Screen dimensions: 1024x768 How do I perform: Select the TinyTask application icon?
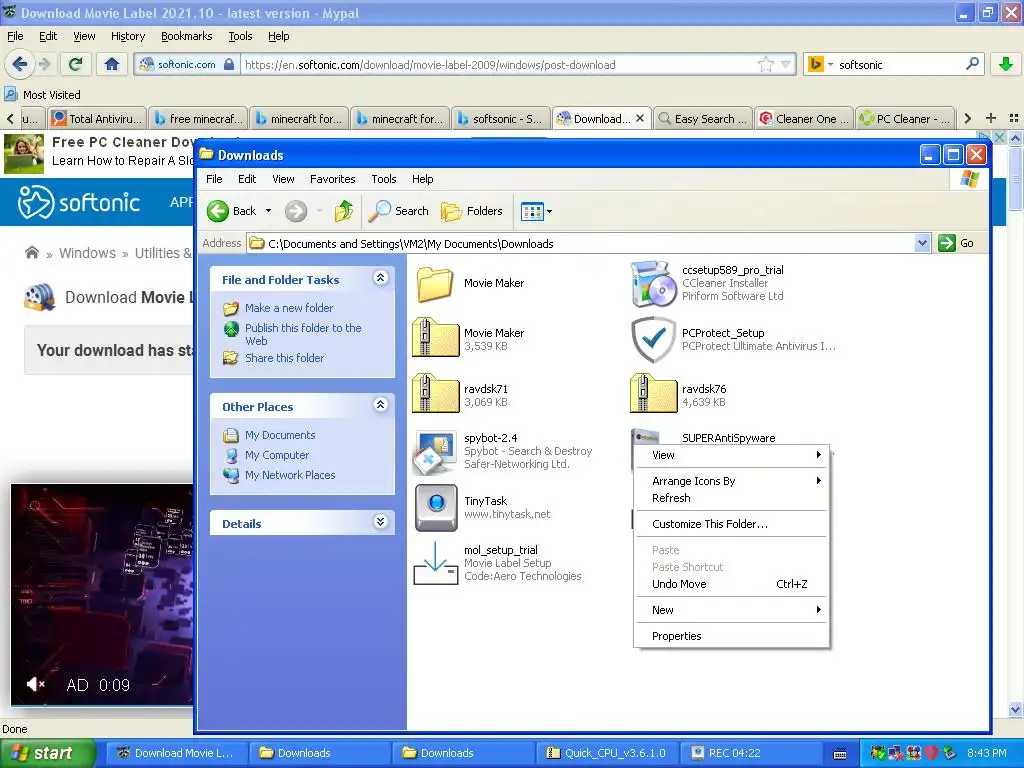[x=436, y=507]
